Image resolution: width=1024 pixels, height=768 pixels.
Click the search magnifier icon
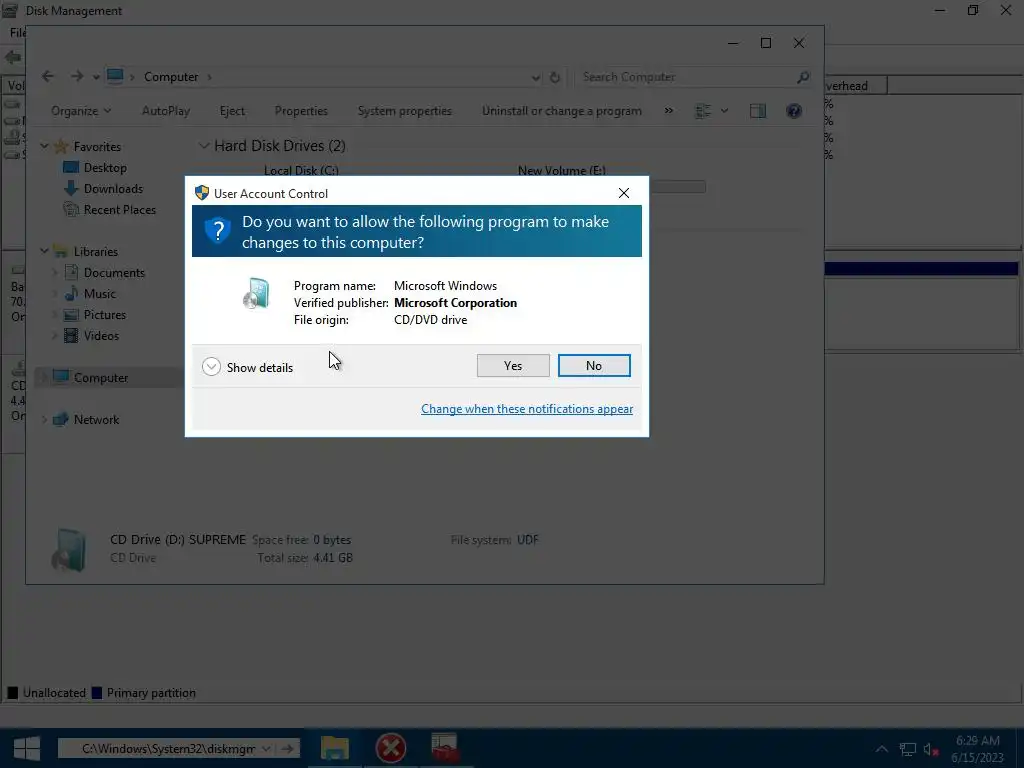pyautogui.click(x=803, y=77)
